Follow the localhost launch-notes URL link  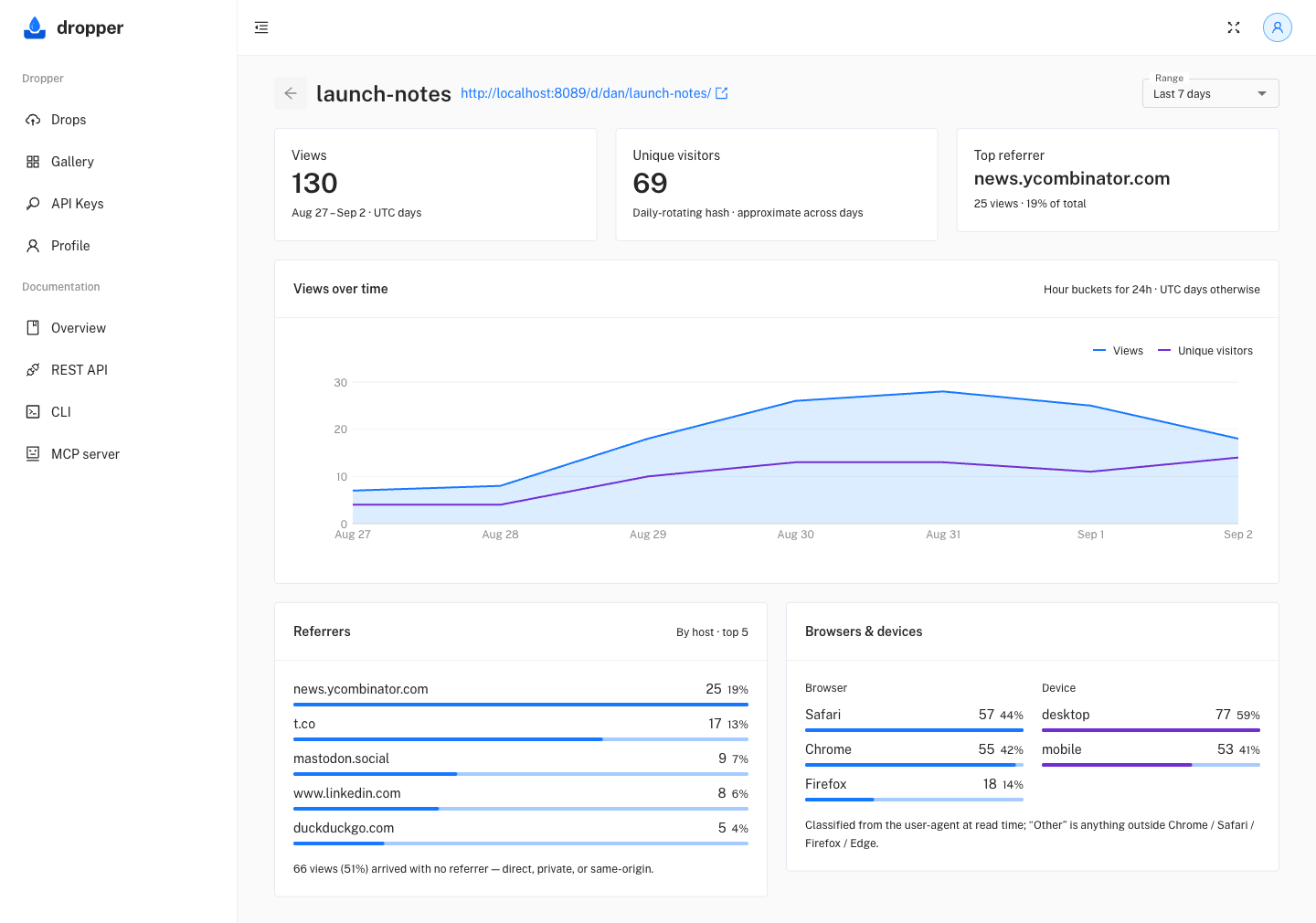coord(586,93)
